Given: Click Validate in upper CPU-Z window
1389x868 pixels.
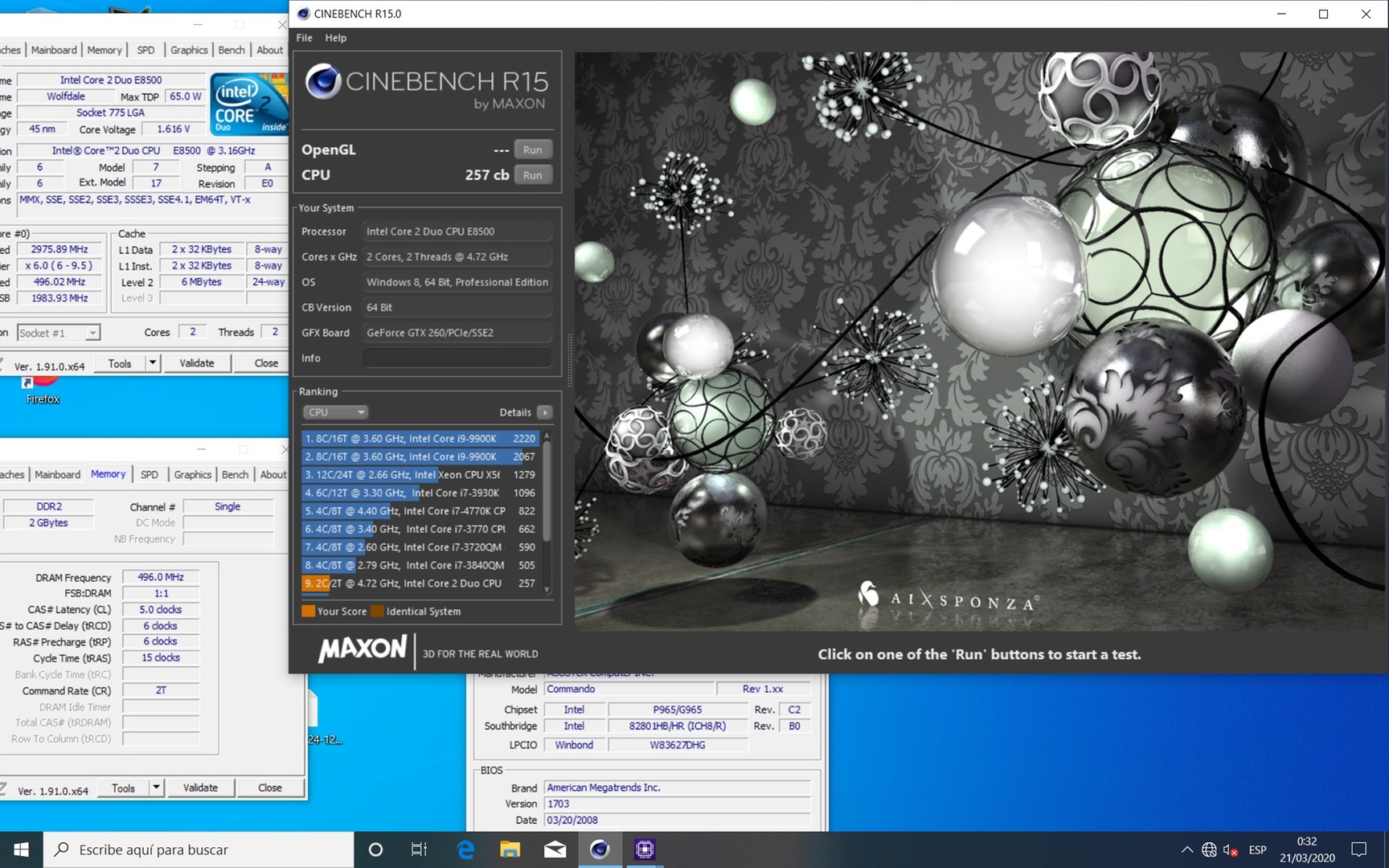Looking at the screenshot, I should point(197,363).
